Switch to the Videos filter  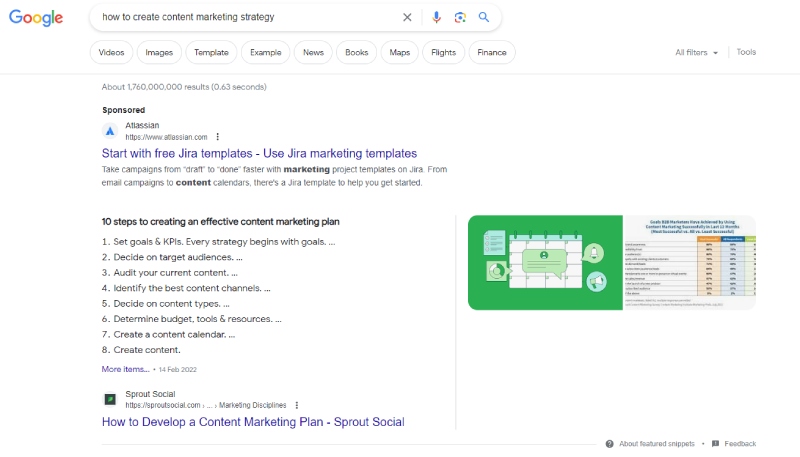point(111,53)
